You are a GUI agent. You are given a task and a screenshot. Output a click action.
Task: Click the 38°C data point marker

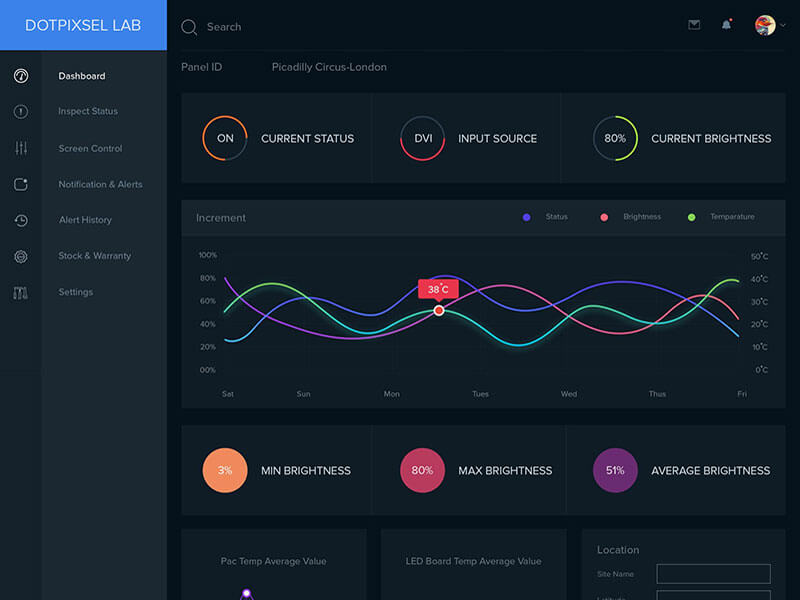click(438, 311)
